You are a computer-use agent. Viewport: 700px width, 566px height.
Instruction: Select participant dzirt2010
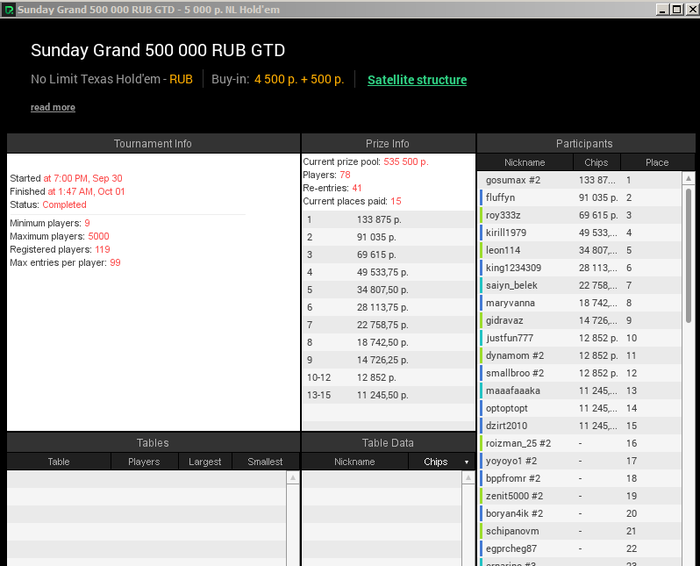579,426
